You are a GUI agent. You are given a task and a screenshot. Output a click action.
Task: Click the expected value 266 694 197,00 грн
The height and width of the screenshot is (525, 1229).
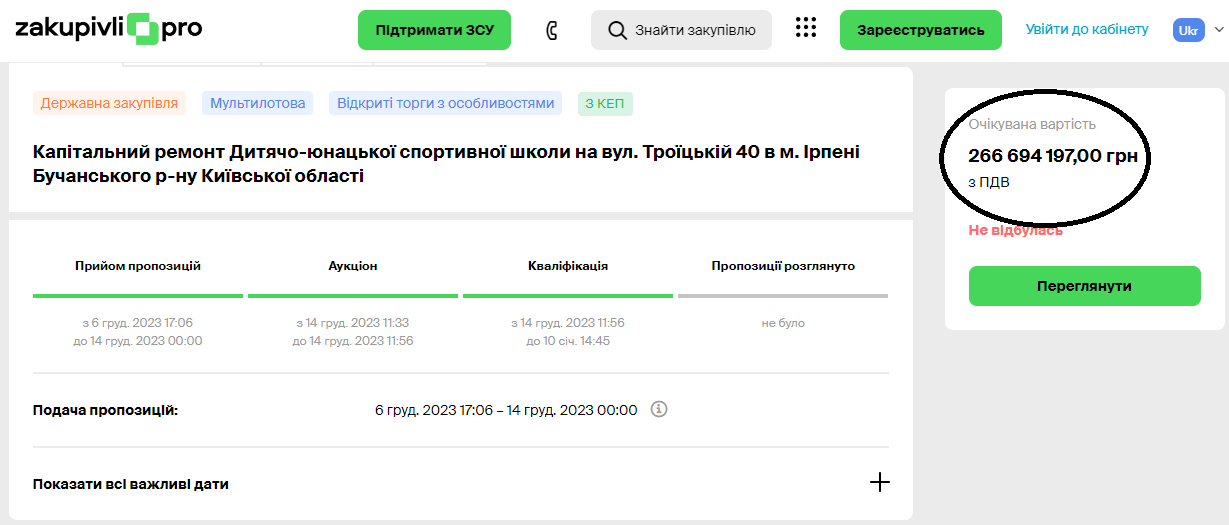pyautogui.click(x=1053, y=156)
